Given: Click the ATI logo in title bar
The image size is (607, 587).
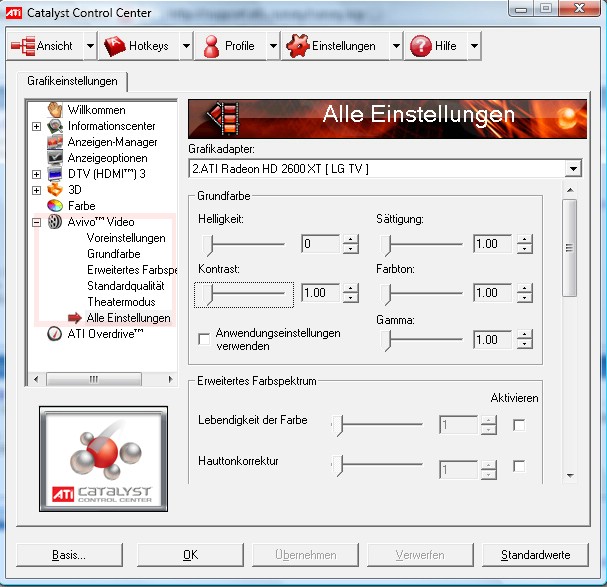Looking at the screenshot, I should (14, 13).
